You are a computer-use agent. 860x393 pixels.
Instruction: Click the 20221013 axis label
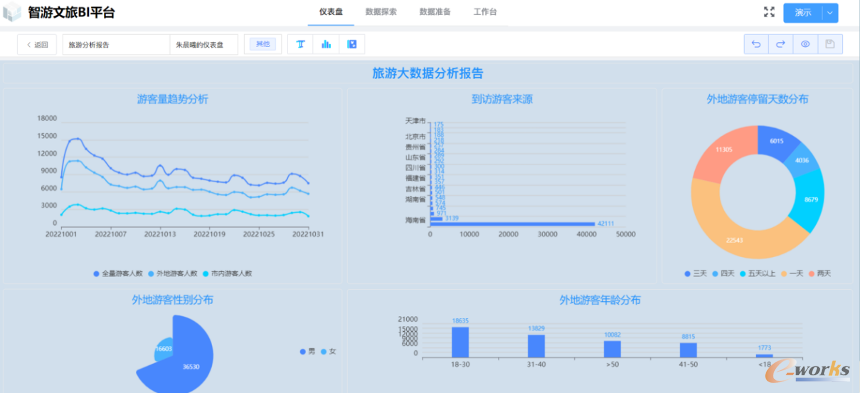tap(160, 234)
